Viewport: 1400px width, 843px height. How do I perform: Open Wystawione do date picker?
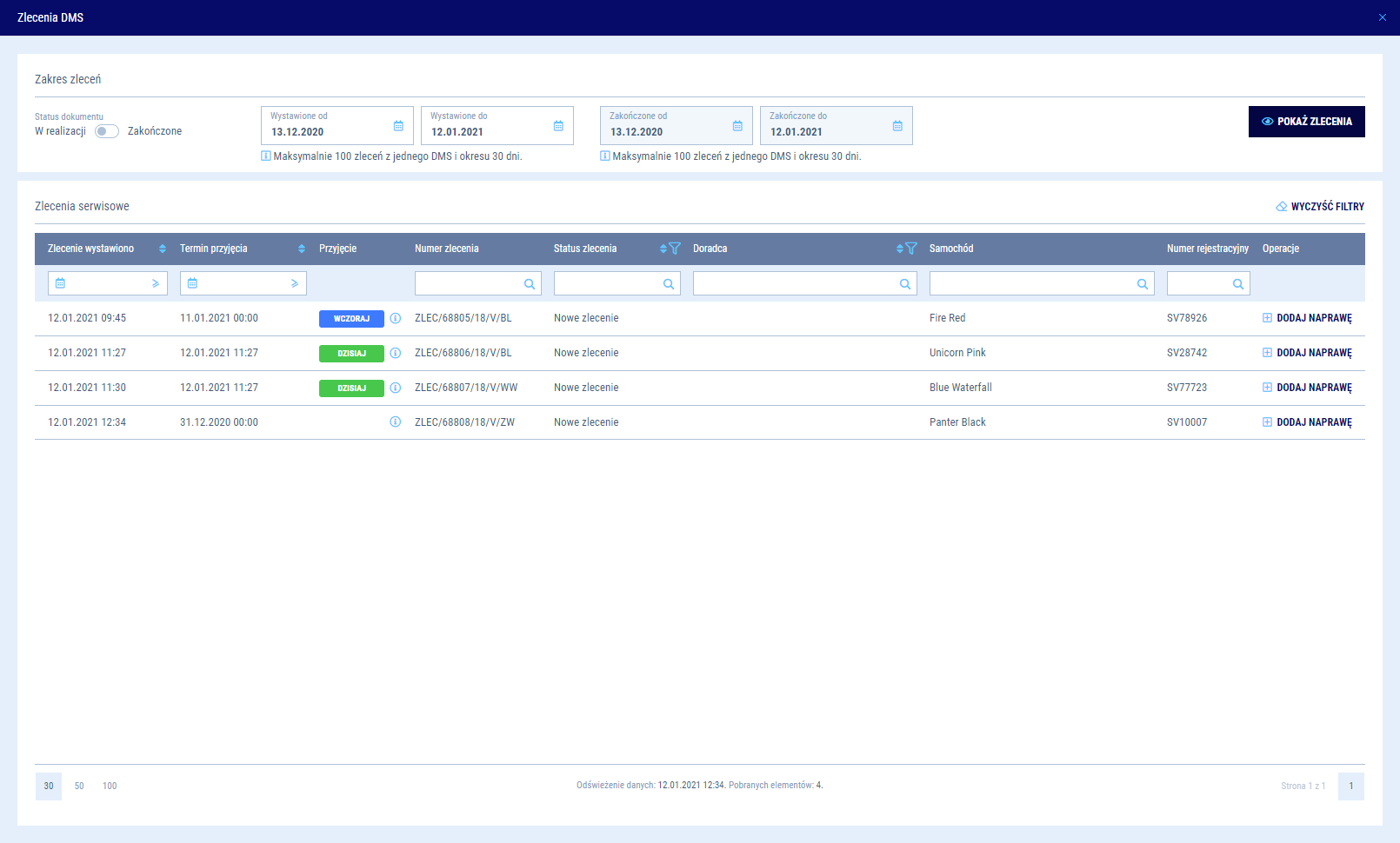pyautogui.click(x=558, y=126)
